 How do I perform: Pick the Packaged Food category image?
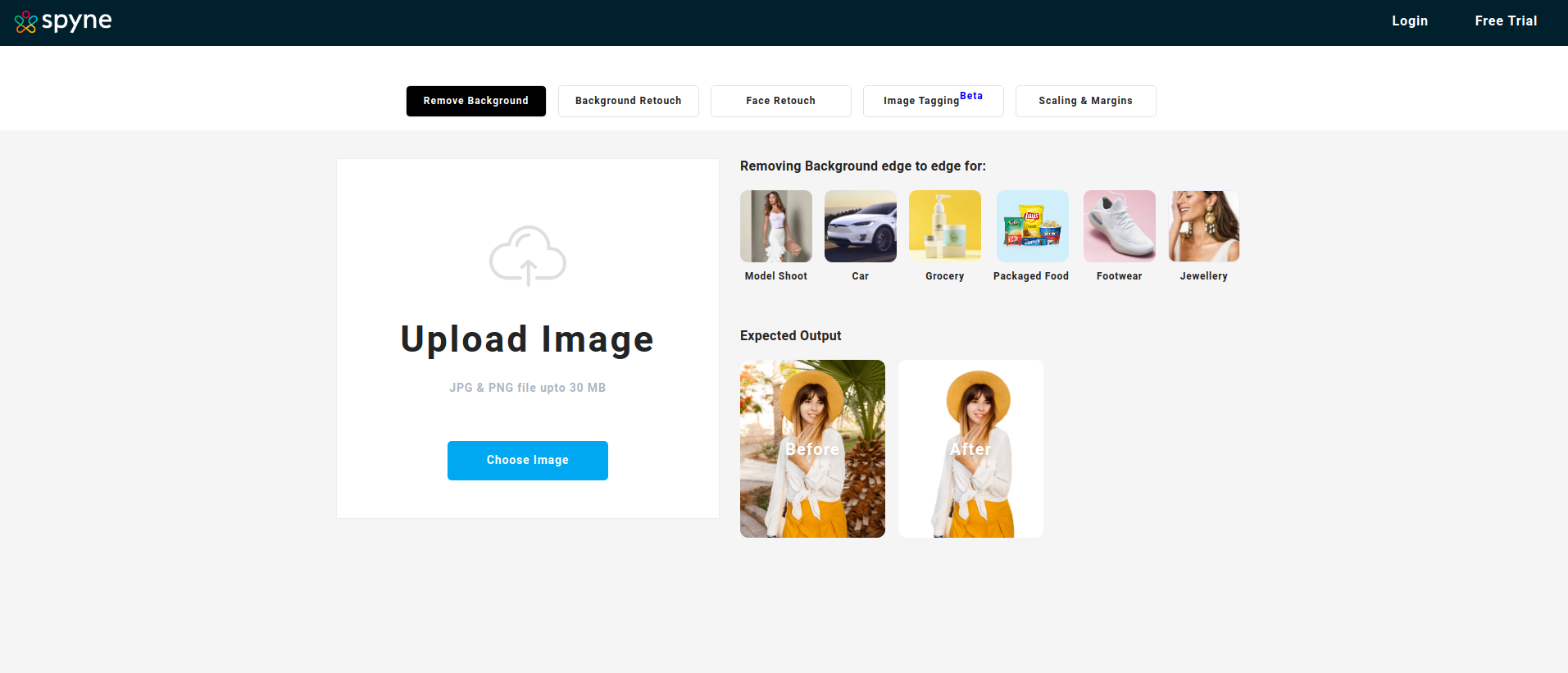tap(1032, 226)
